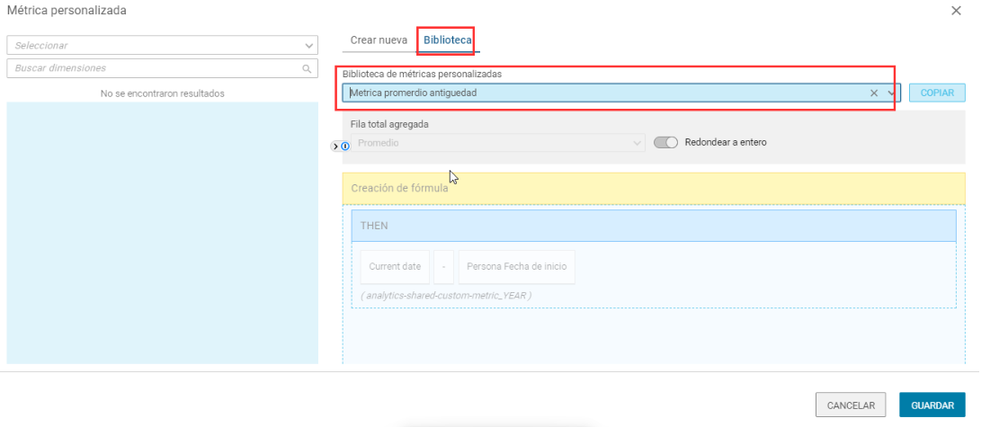Click the blue info icon beside Promedio
This screenshot has height=427, width=999.
point(345,146)
